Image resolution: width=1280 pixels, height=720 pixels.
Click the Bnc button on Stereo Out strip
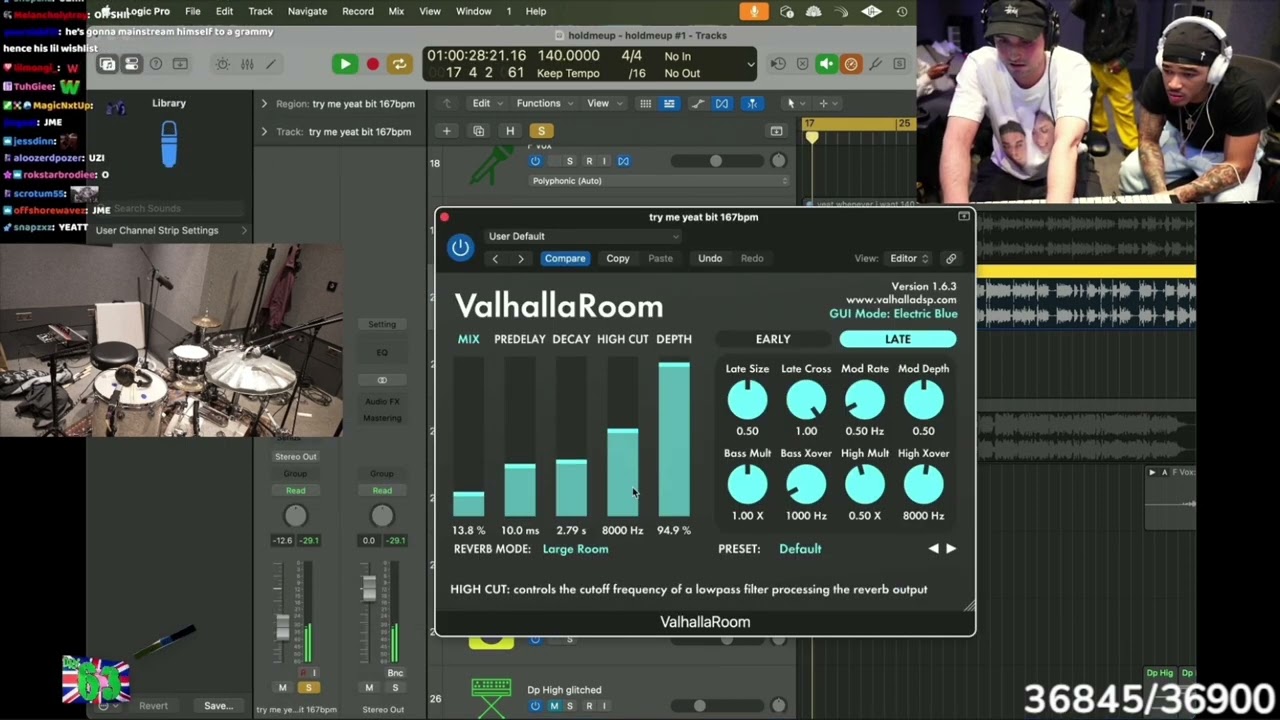395,673
